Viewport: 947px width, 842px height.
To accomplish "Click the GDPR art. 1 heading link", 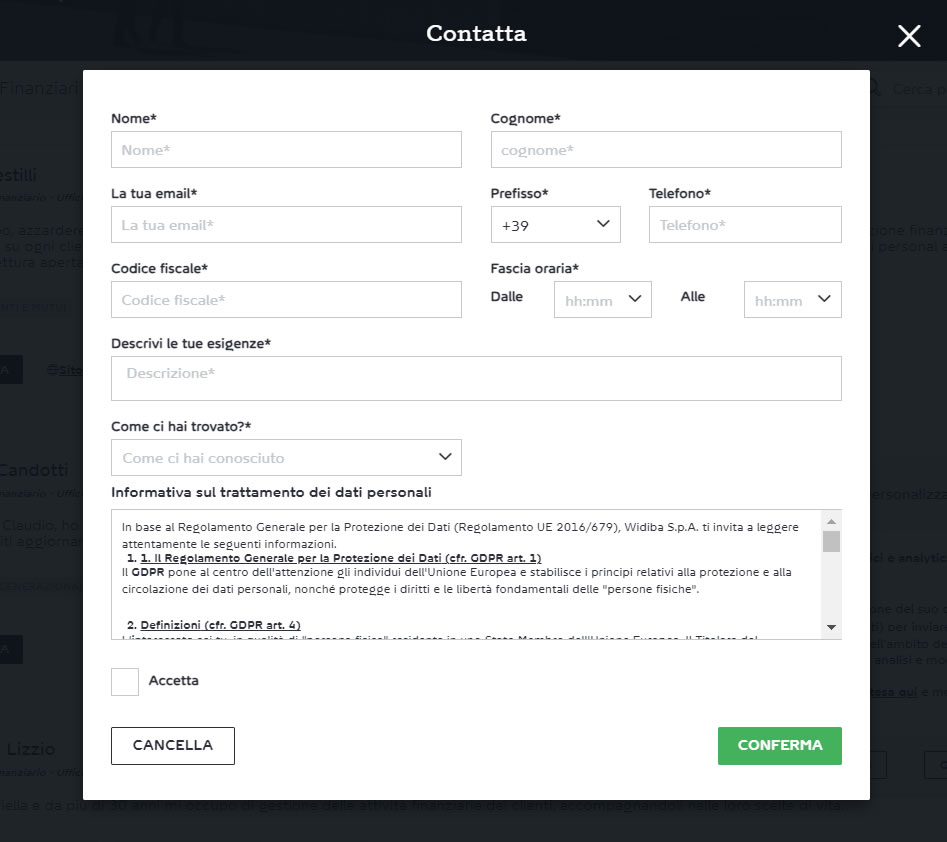I will (x=340, y=557).
